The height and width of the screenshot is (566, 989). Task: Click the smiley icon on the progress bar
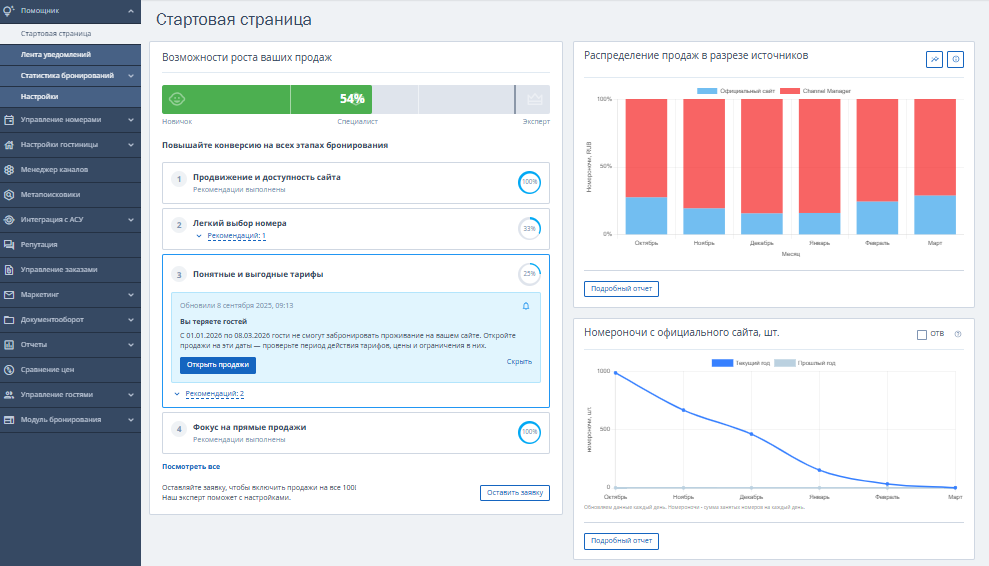click(177, 99)
